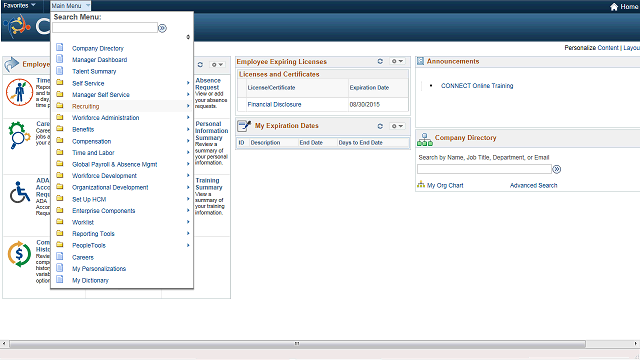Open the My Expiration Dates gear dropdown
Image resolution: width=640 pixels, height=360 pixels.
point(397,126)
